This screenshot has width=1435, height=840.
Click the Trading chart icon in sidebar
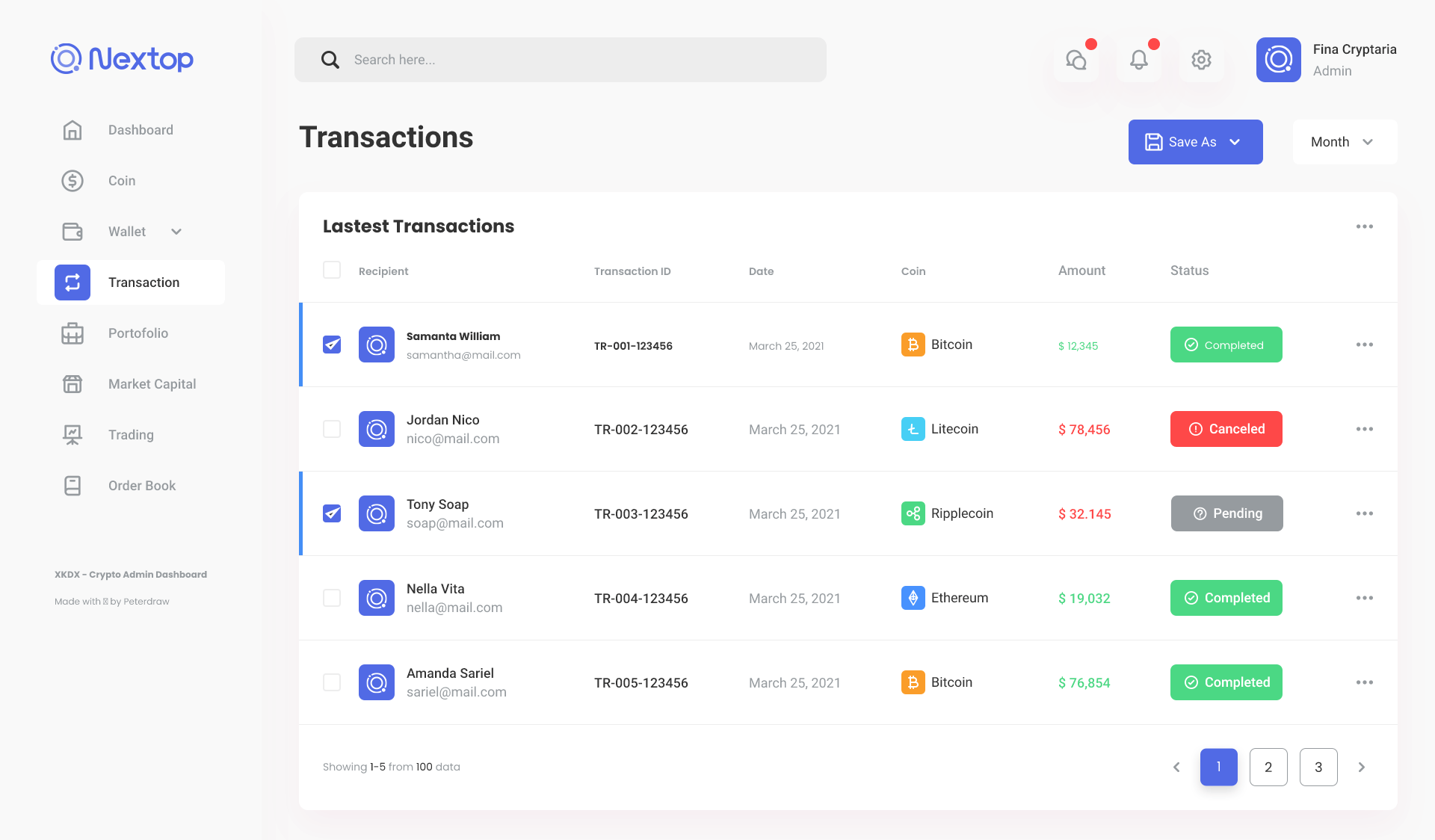coord(72,435)
